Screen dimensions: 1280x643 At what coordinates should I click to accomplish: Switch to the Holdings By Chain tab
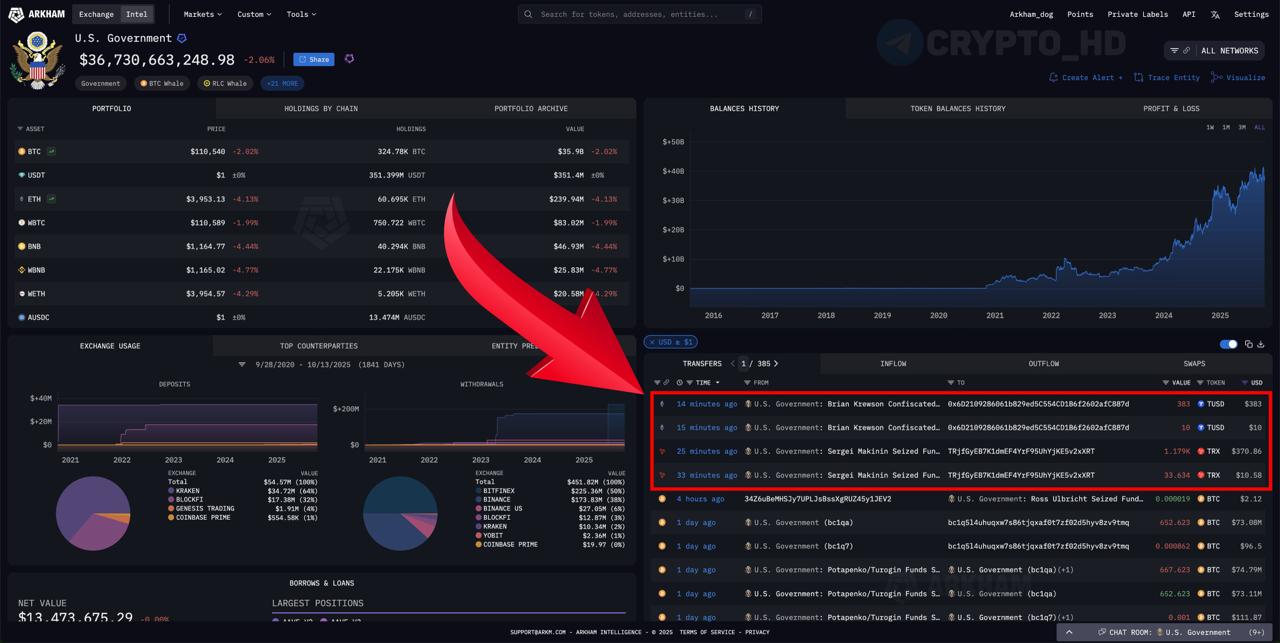point(321,108)
